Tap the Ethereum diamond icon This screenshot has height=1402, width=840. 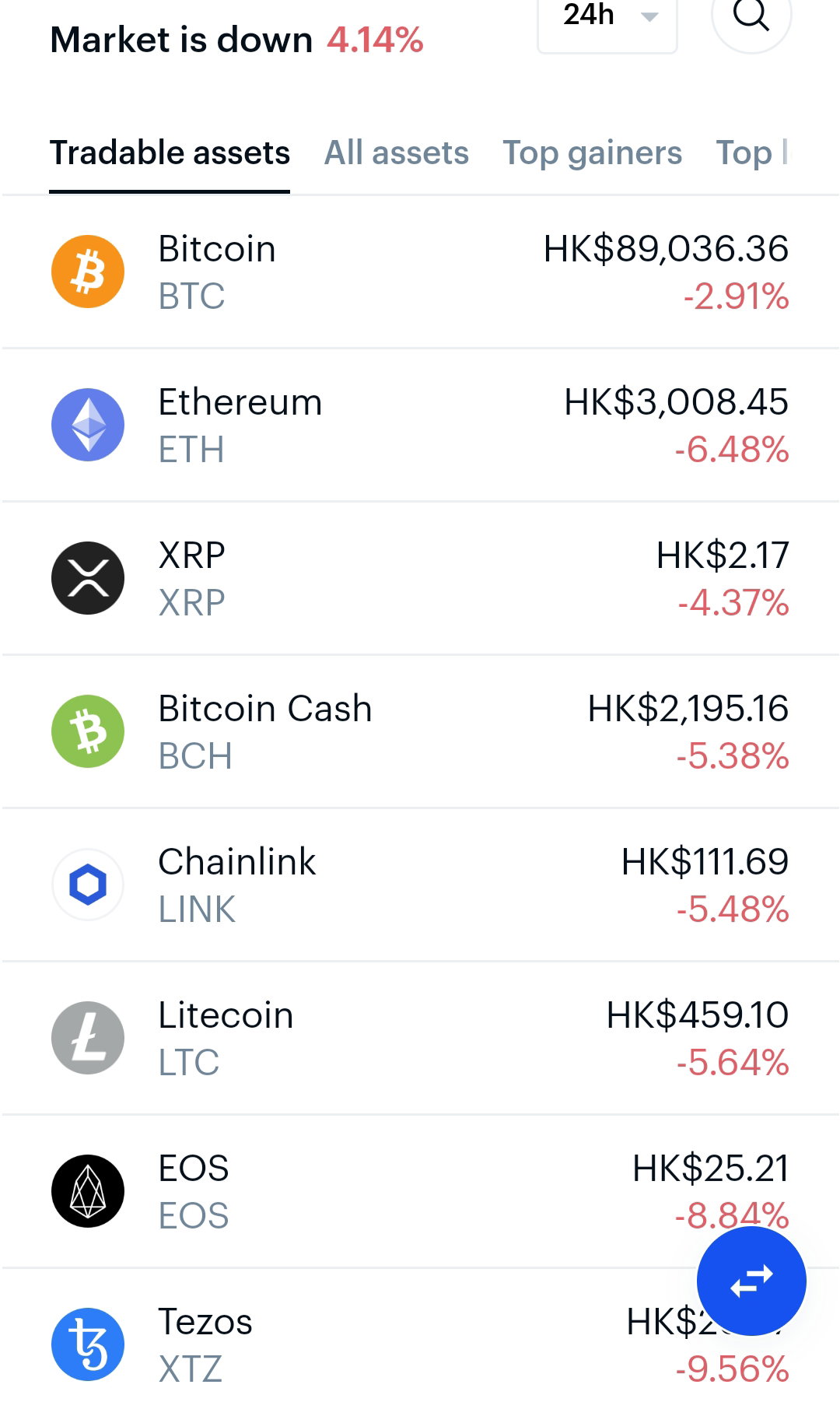88,425
